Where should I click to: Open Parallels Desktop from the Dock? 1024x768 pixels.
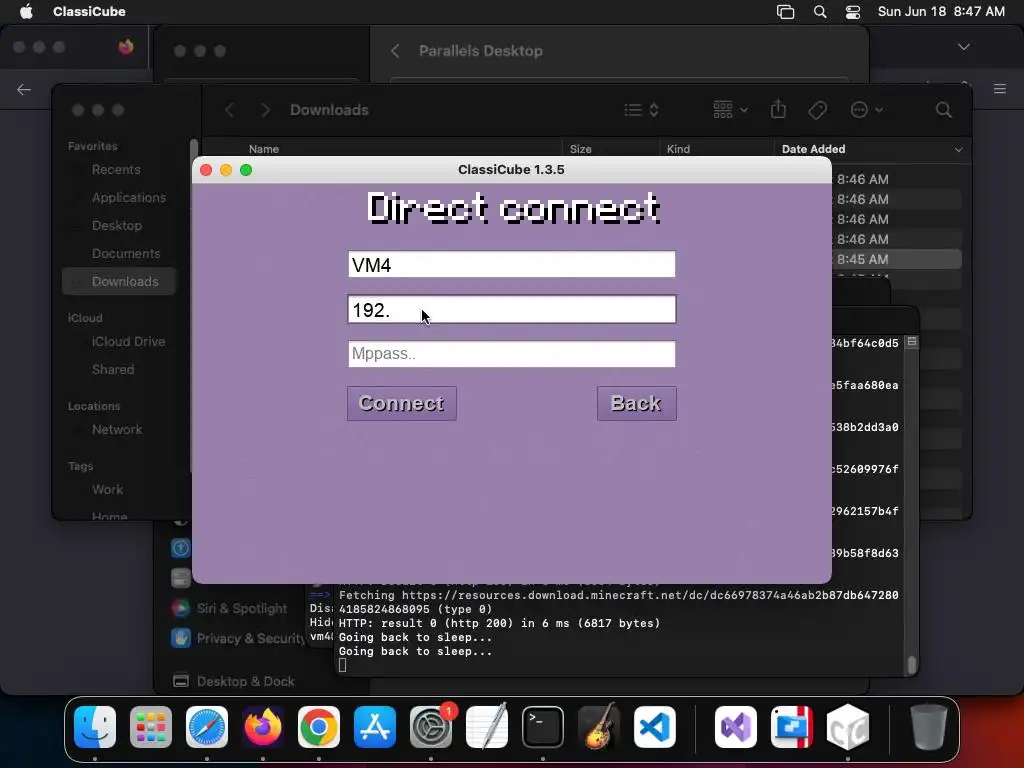point(792,727)
